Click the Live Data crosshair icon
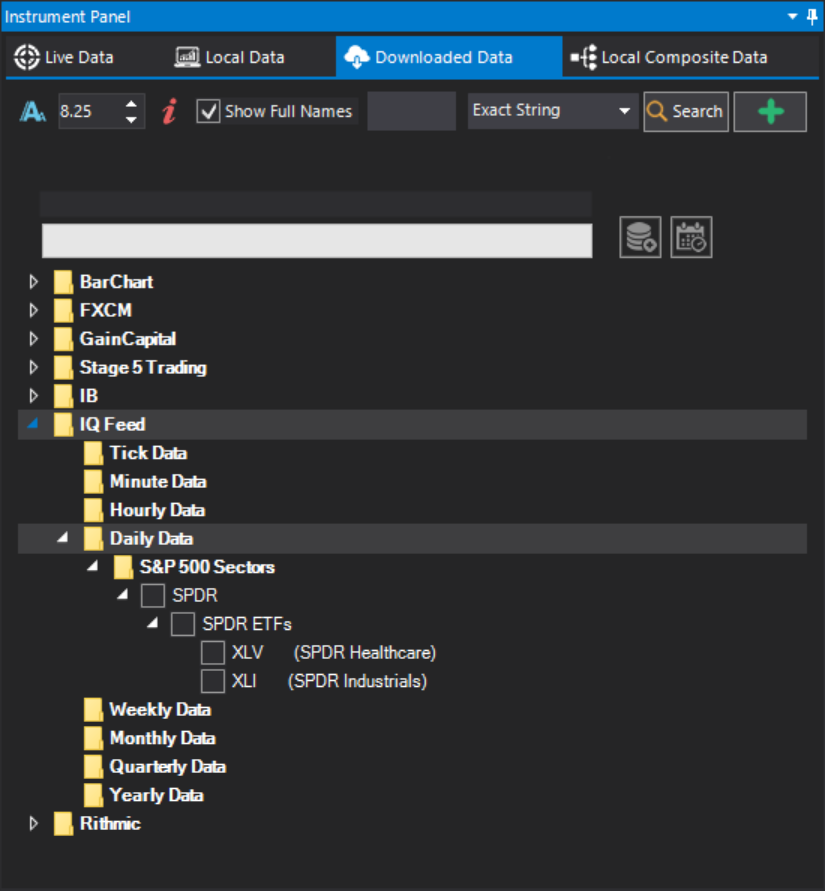 27,57
